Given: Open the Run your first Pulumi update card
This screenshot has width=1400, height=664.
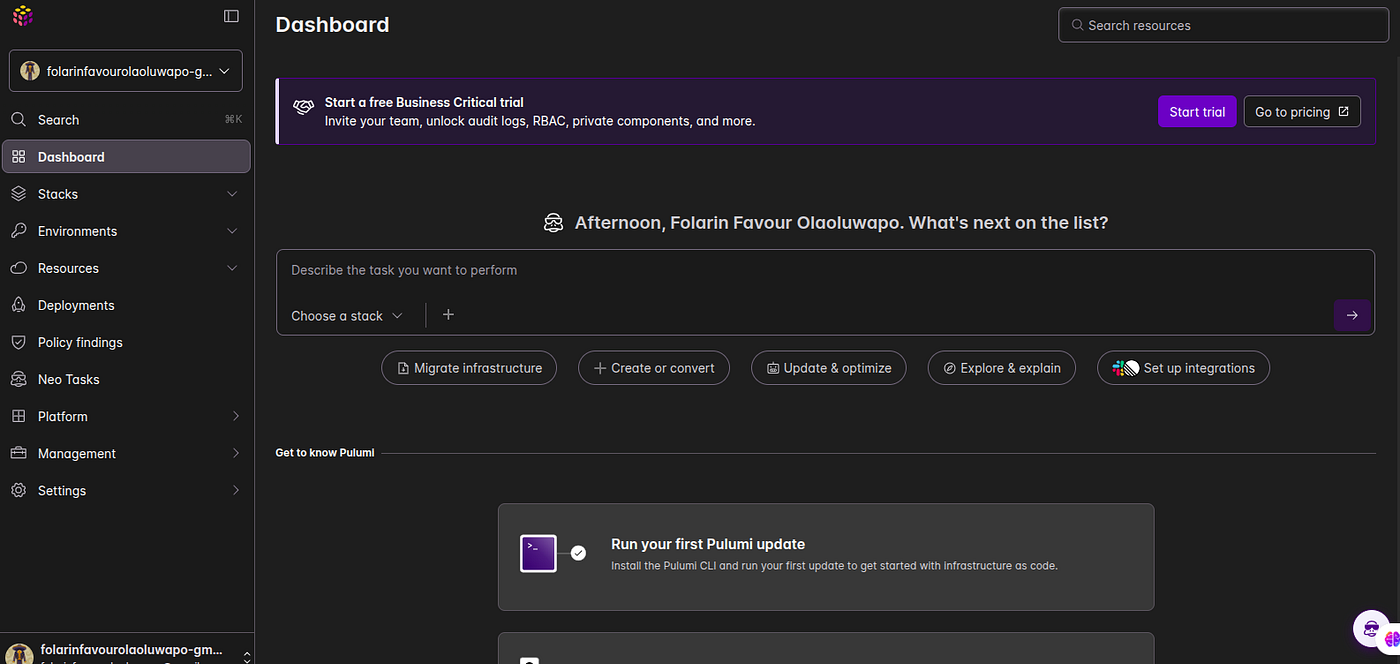Looking at the screenshot, I should [826, 557].
